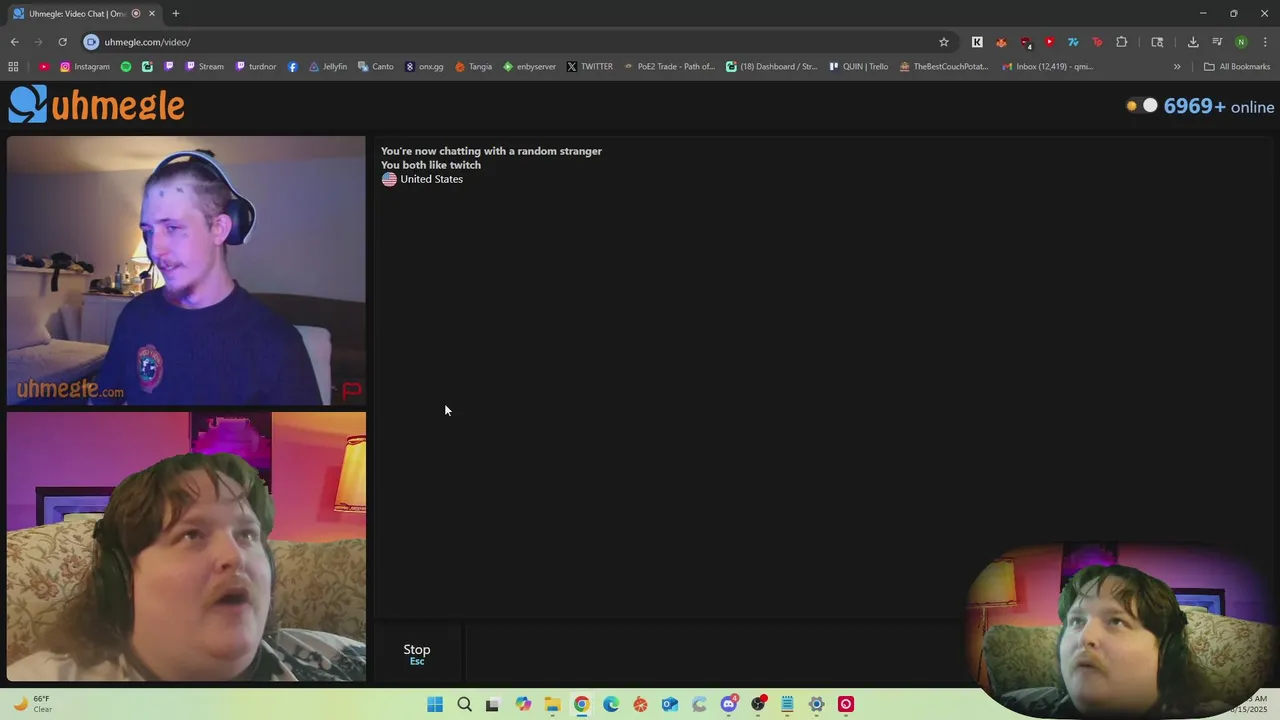Click the Spotify bookmark icon
The height and width of the screenshot is (720, 1280).
point(126,67)
